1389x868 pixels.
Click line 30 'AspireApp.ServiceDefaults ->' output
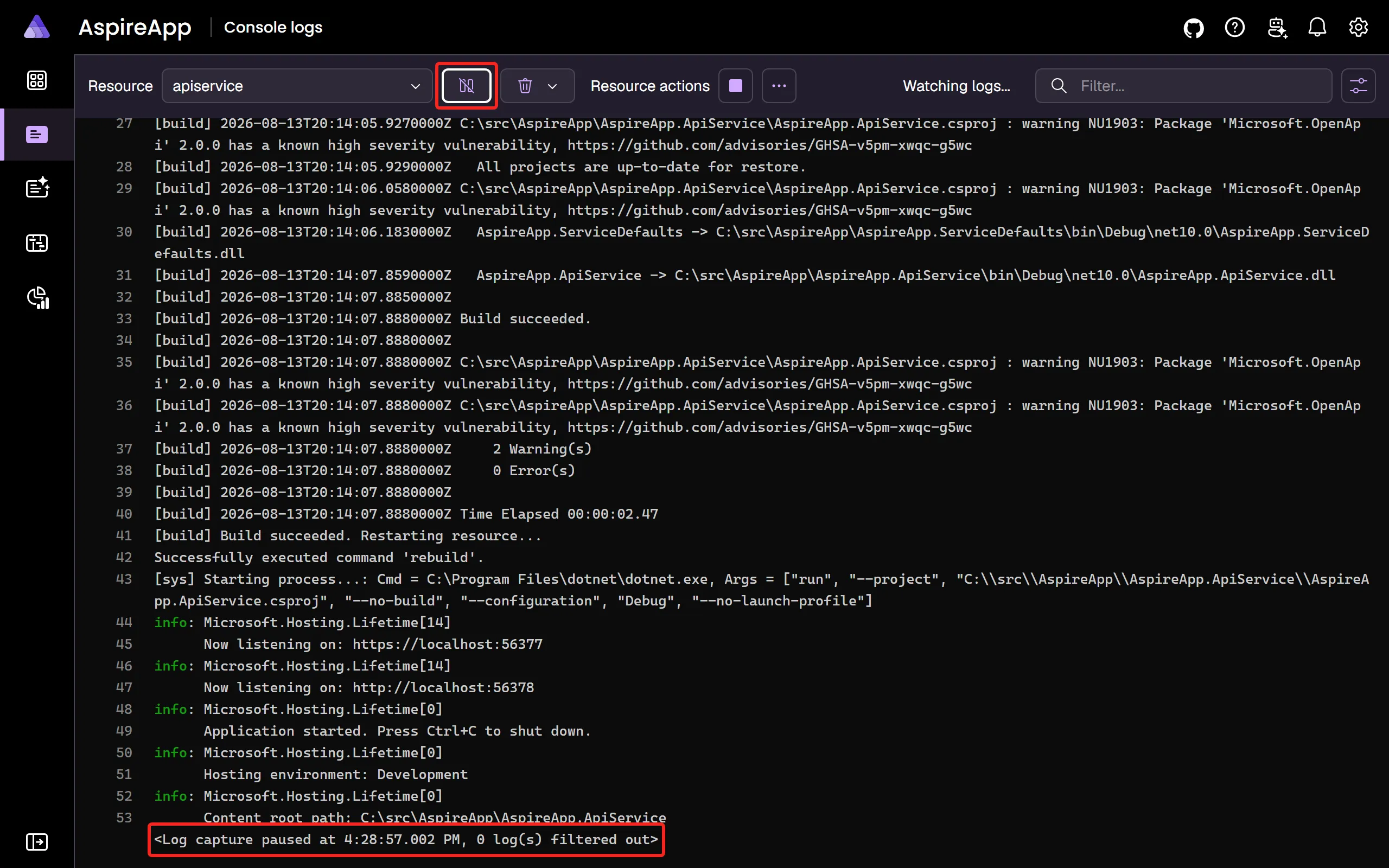pyautogui.click(x=761, y=242)
